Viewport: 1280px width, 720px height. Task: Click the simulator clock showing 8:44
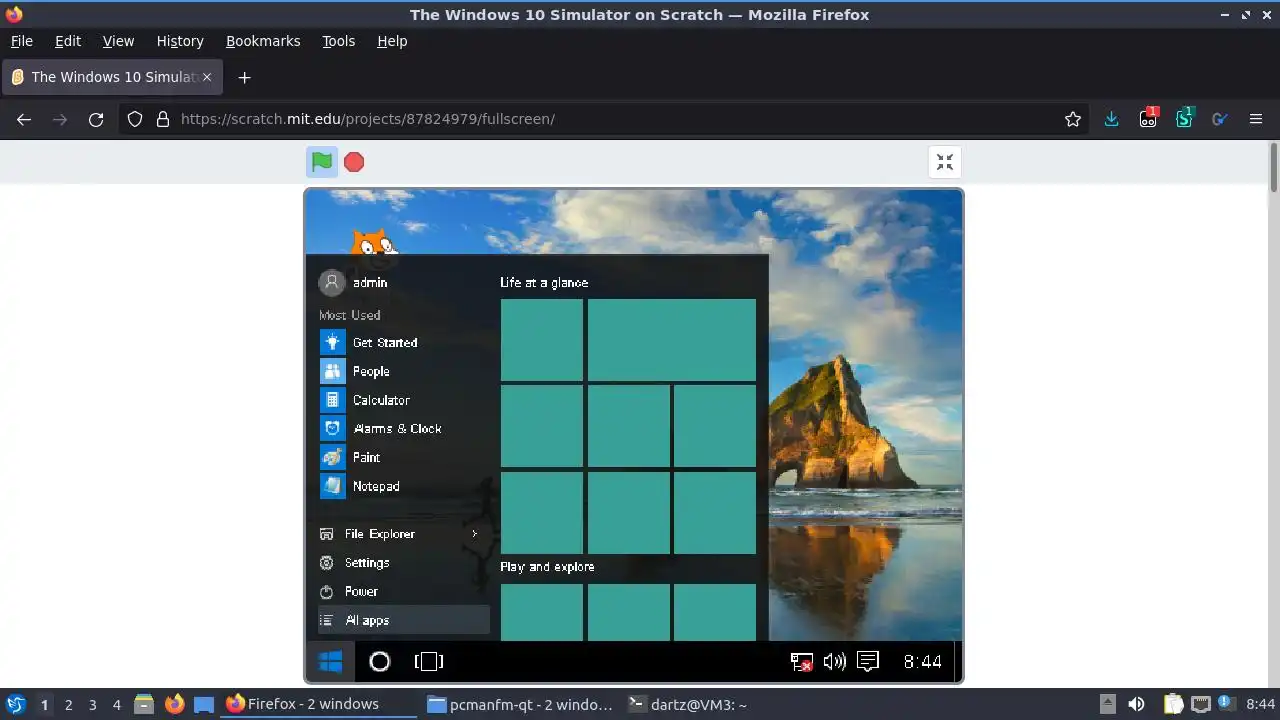click(x=922, y=661)
